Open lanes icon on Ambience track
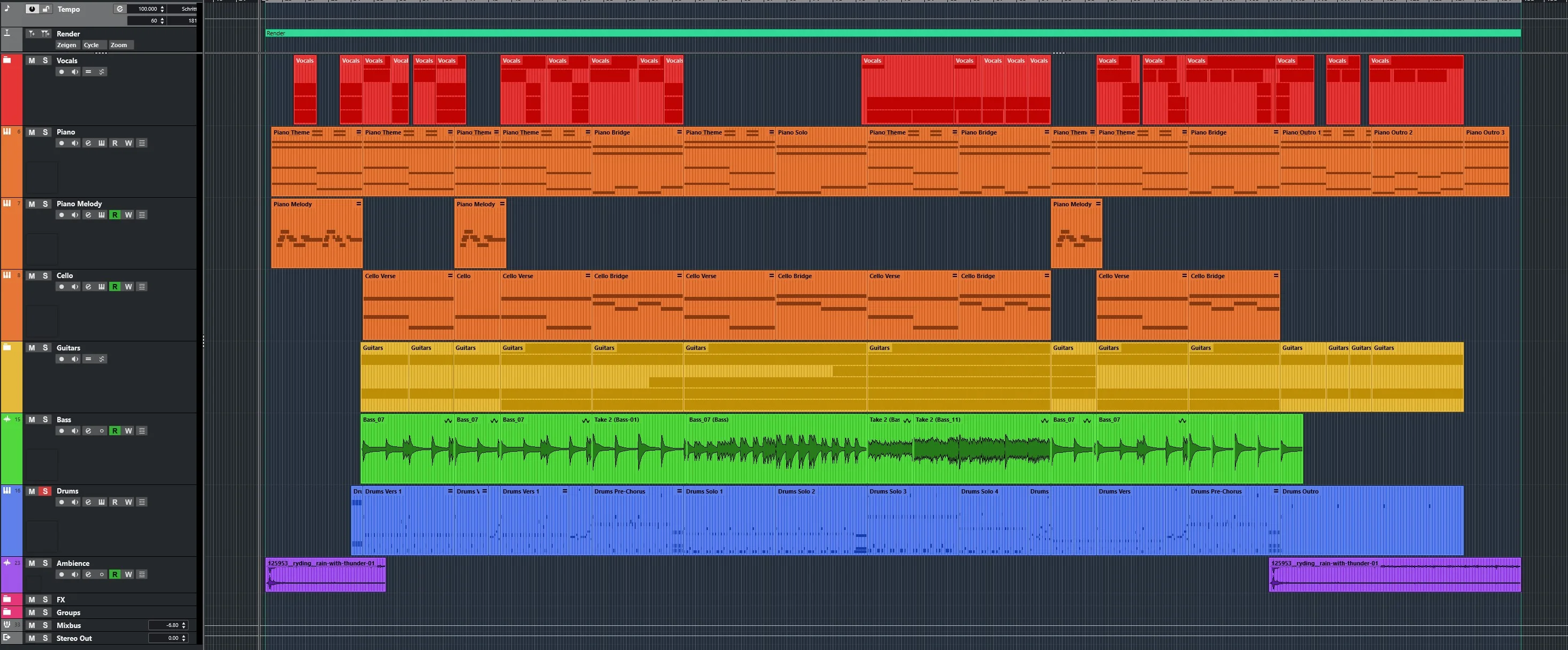This screenshot has height=650, width=1568. tap(142, 574)
